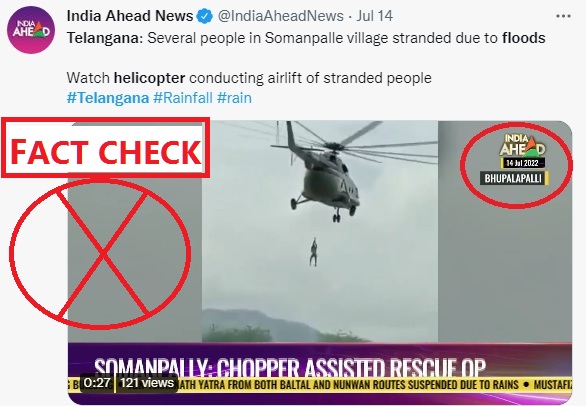This screenshot has height=406, width=586.
Task: Open India Ahead News profile avatar
Action: 31,30
